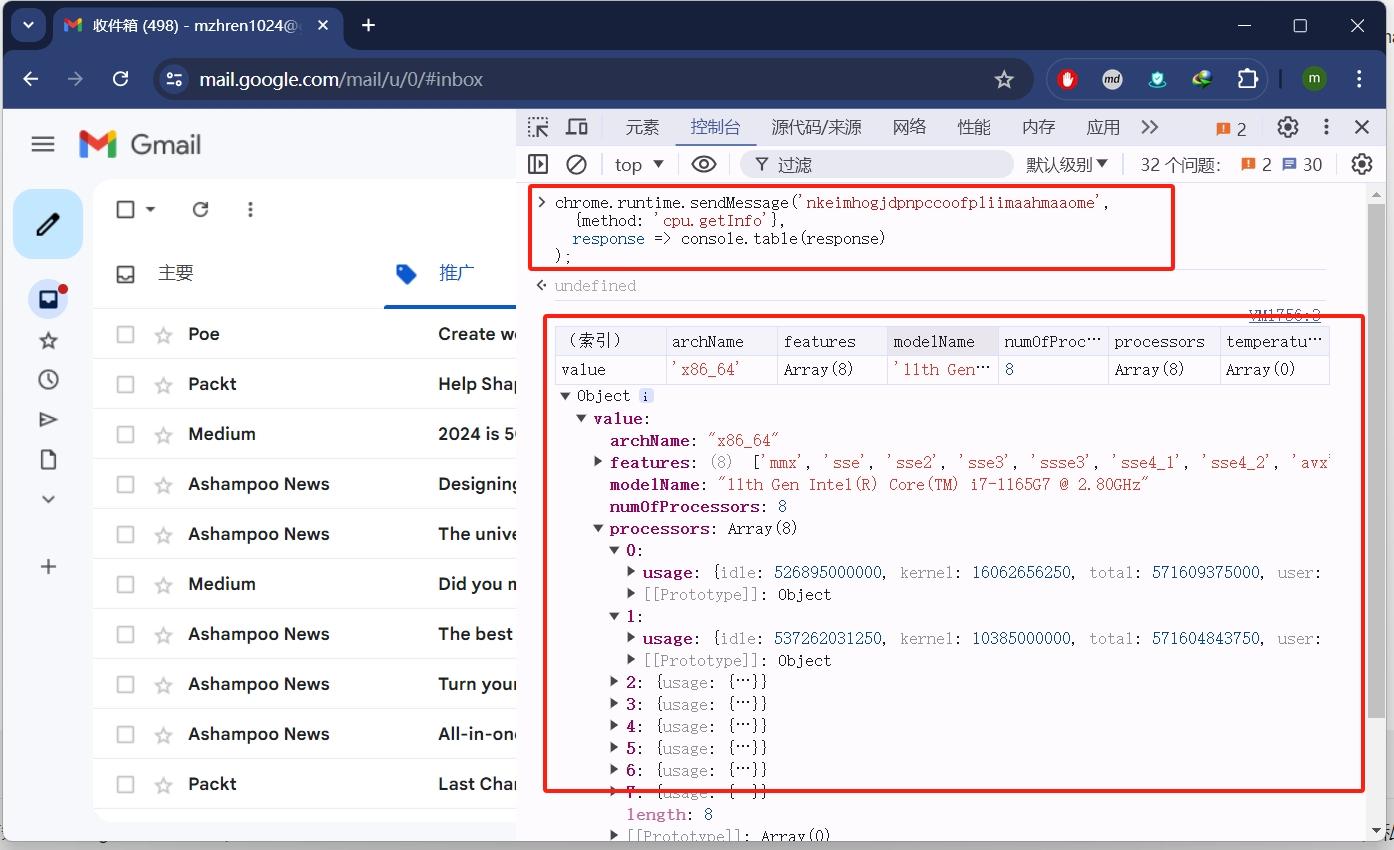
Task: Open the Mail inbox icon in sidebar
Action: [x=48, y=299]
